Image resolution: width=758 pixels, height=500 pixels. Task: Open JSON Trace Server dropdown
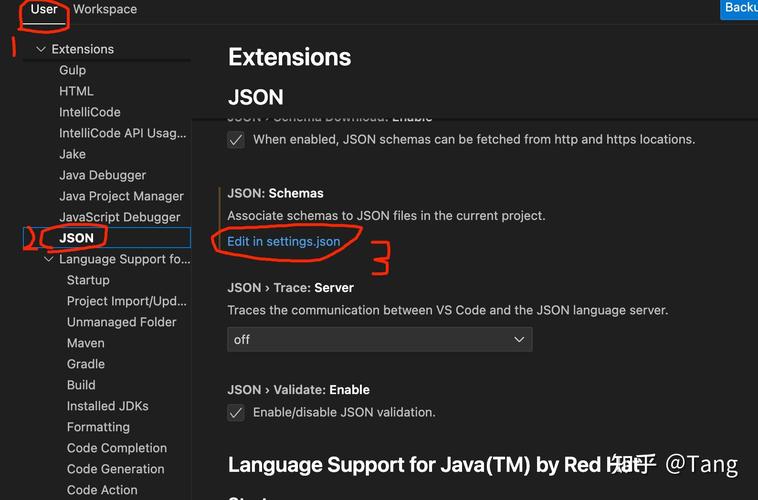[380, 339]
